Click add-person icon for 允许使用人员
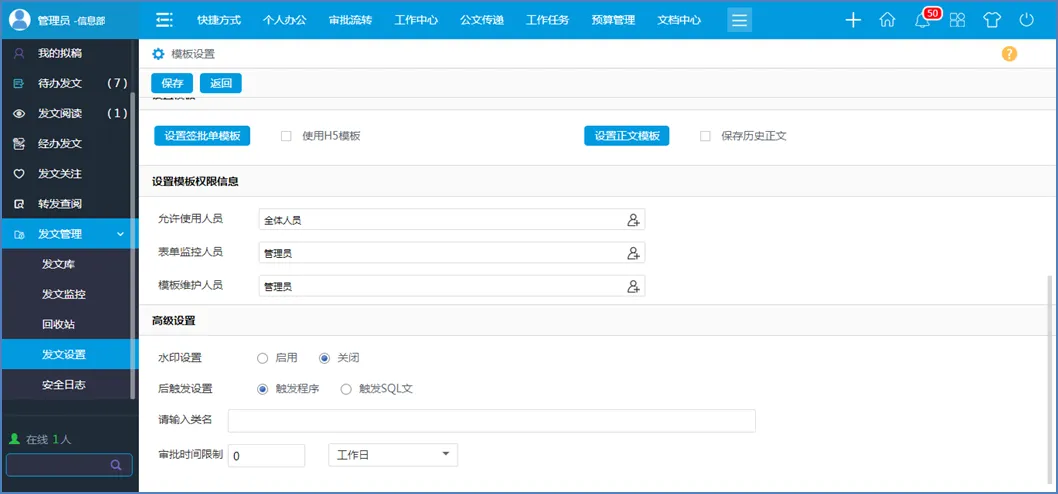 point(633,220)
